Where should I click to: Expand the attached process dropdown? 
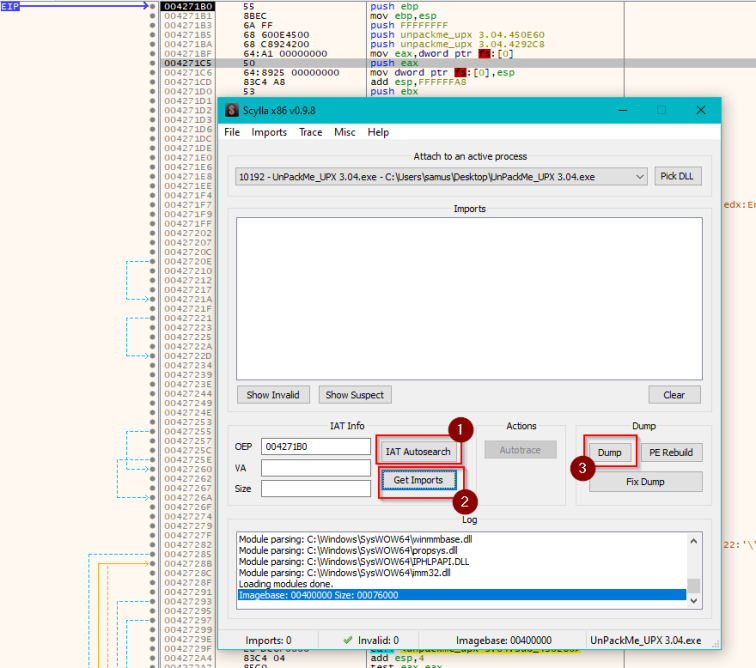(639, 177)
